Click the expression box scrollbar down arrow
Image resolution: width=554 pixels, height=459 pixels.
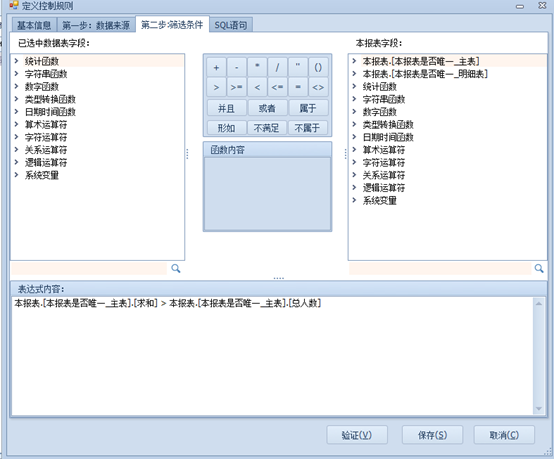[x=539, y=408]
